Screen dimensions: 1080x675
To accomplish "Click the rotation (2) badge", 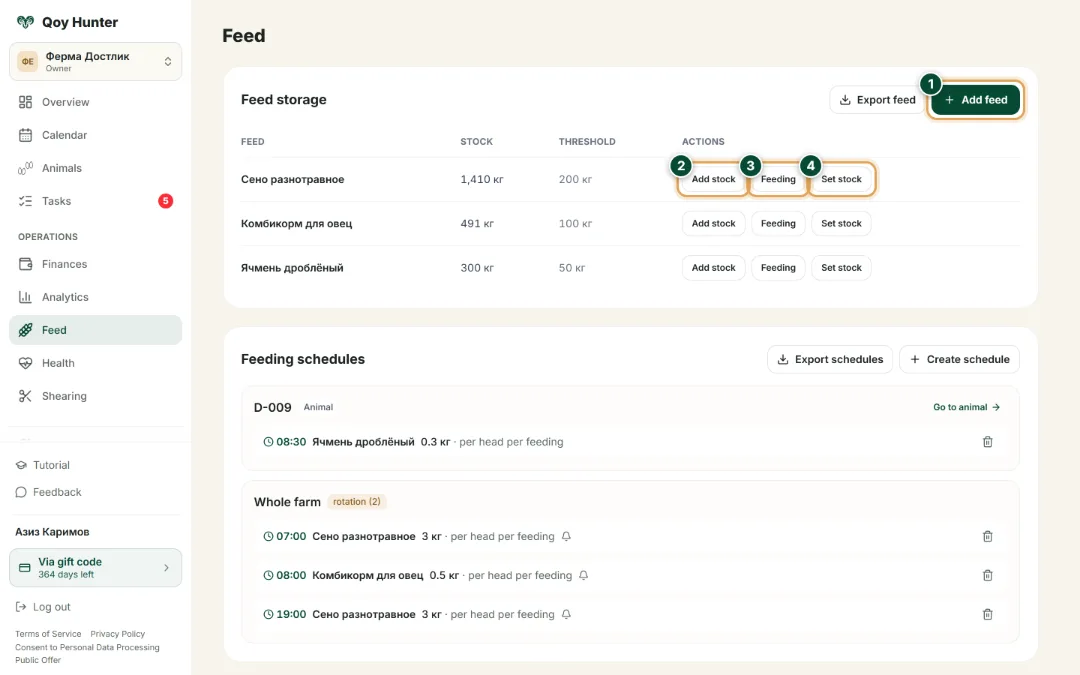I will pos(356,501).
